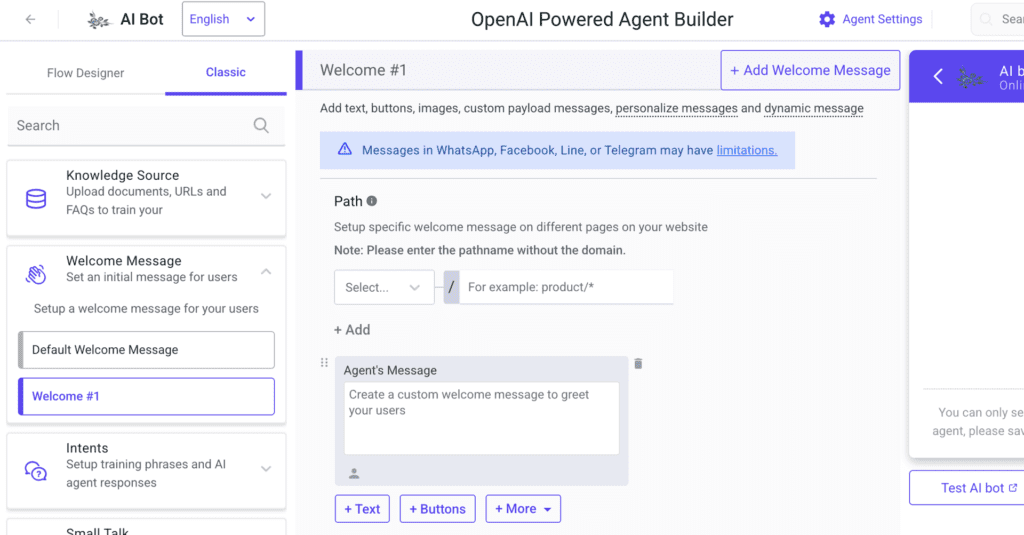The image size is (1024, 535).
Task: Click the sidebar Search field
Action: [x=146, y=125]
